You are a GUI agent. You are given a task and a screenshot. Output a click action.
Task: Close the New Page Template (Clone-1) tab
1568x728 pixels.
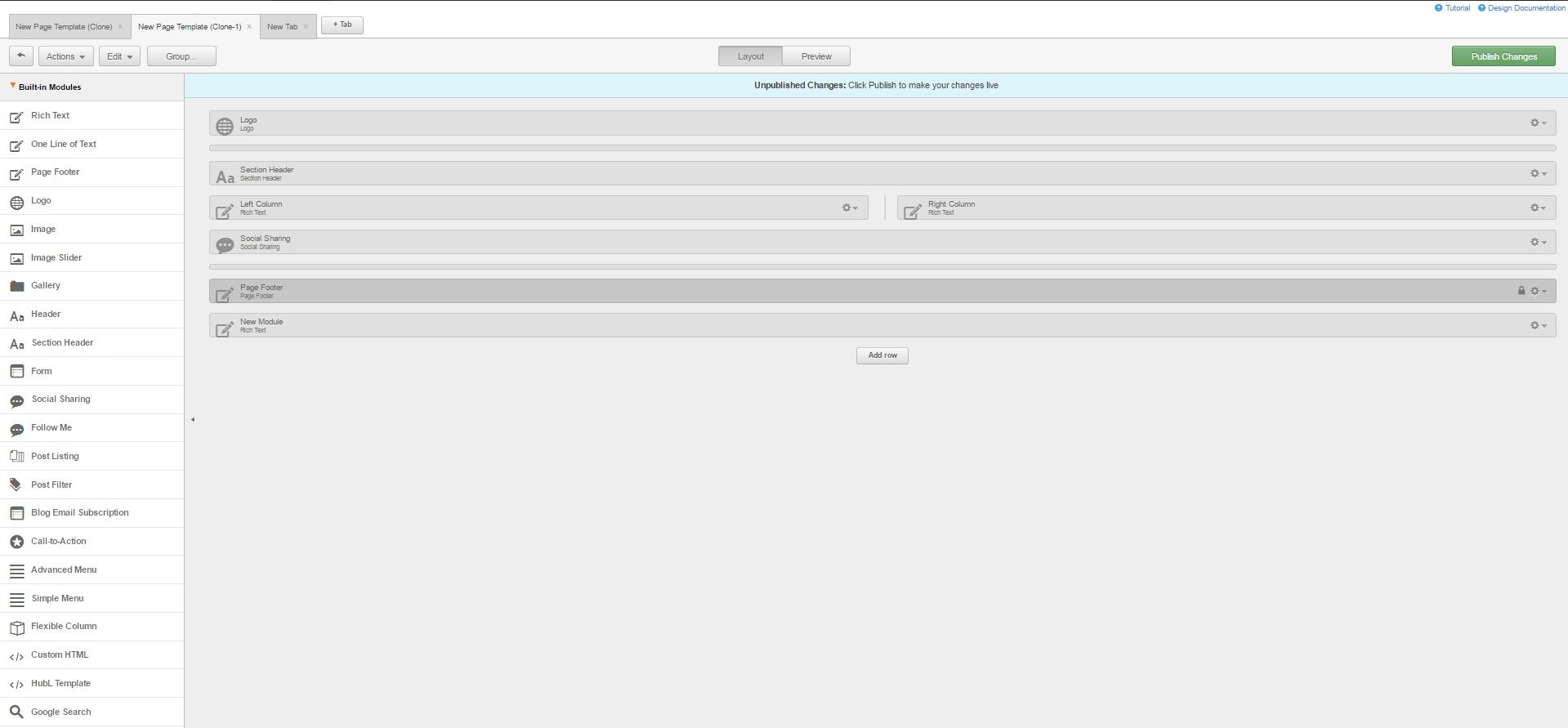(249, 27)
